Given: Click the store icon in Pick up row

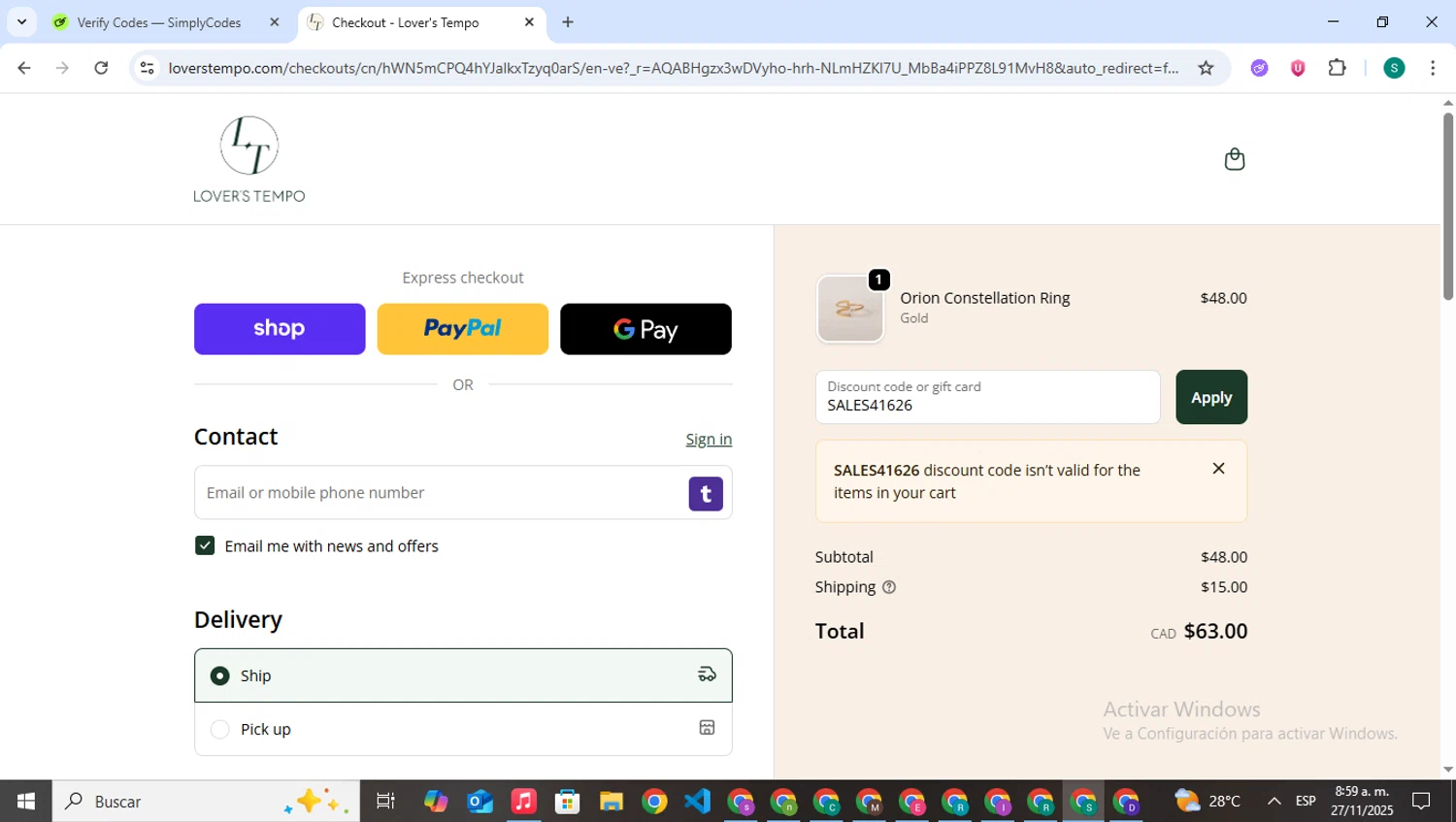Looking at the screenshot, I should click(707, 728).
